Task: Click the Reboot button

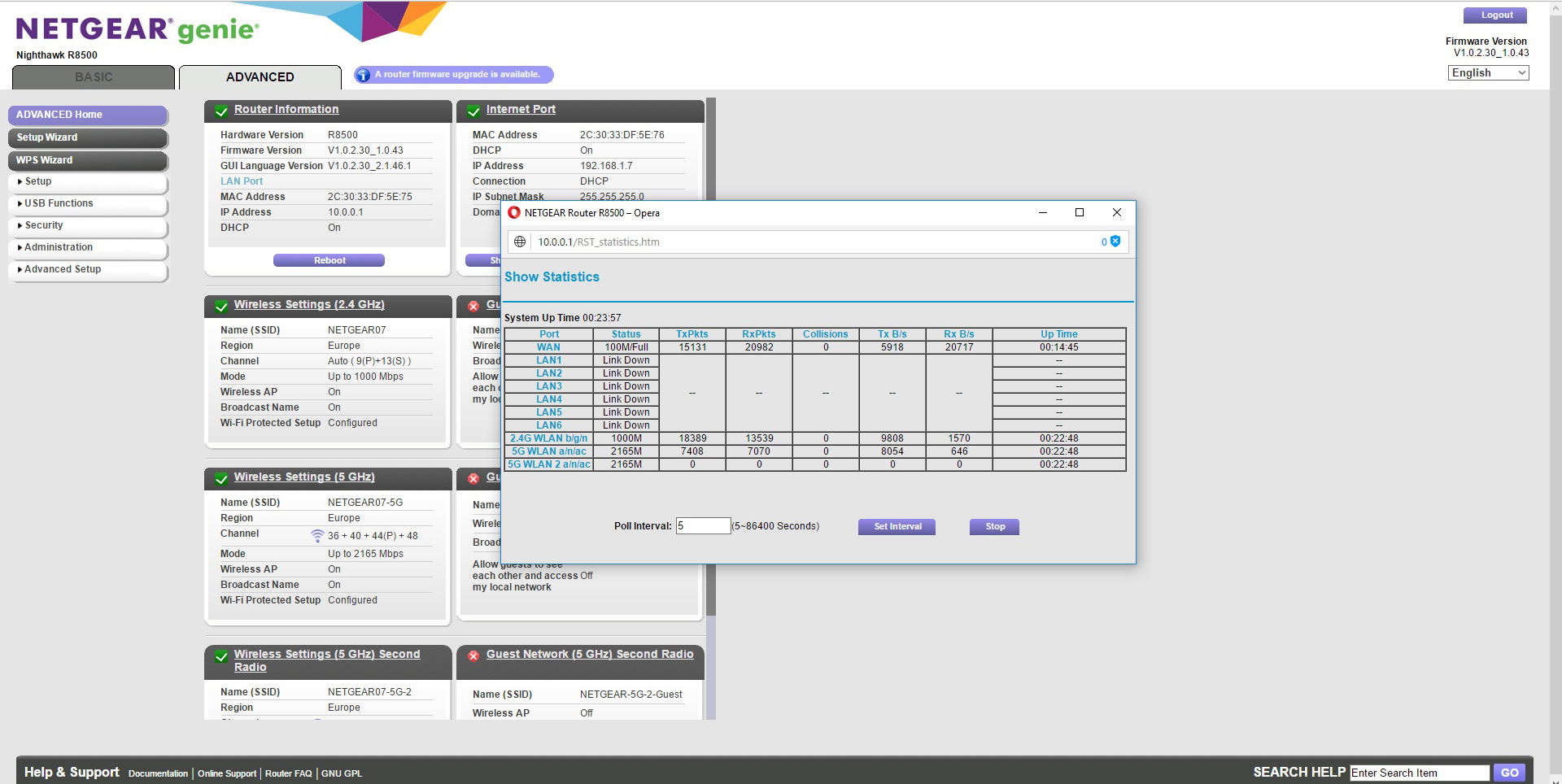Action: (x=329, y=260)
